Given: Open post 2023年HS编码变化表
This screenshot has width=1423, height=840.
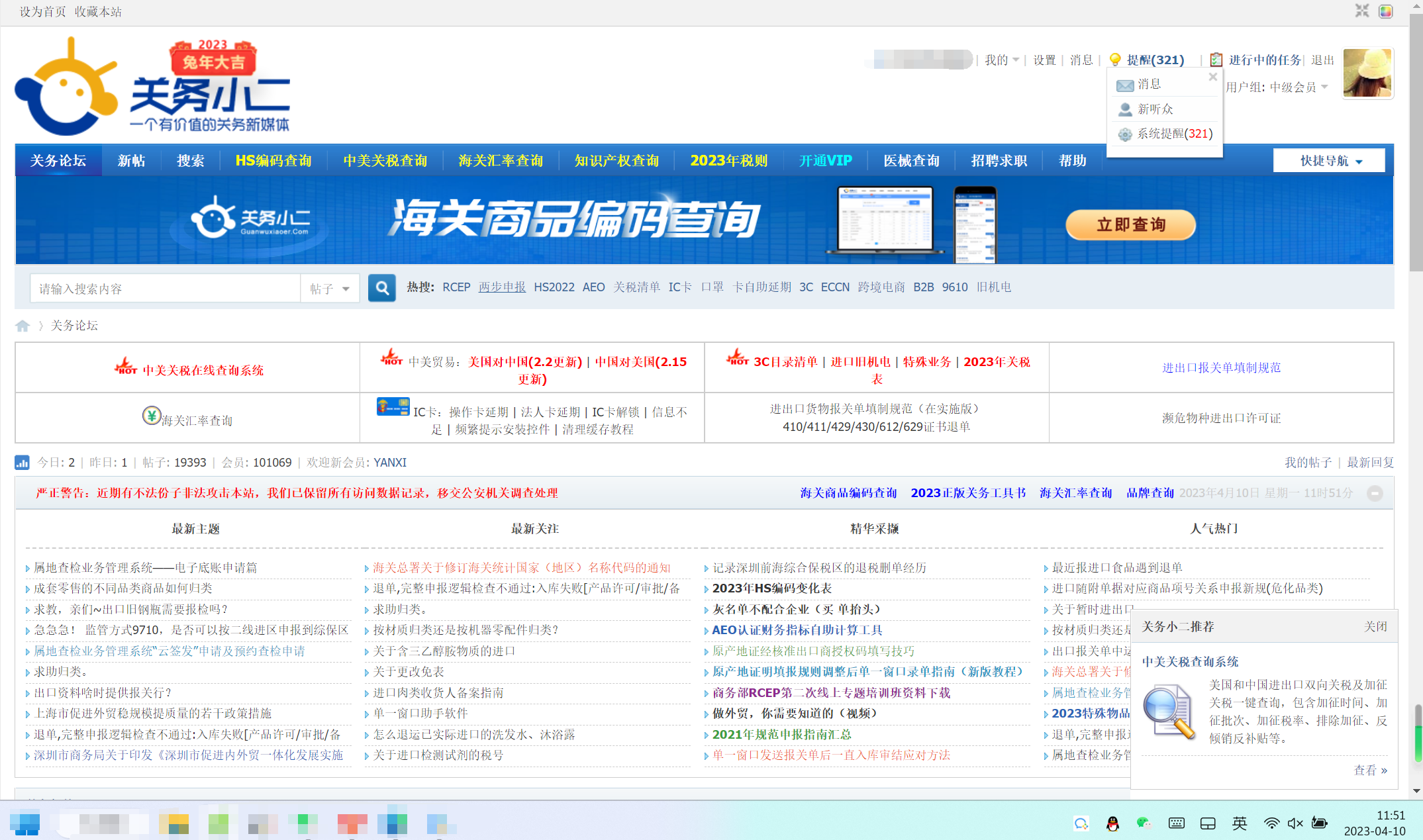Looking at the screenshot, I should pyautogui.click(x=772, y=588).
